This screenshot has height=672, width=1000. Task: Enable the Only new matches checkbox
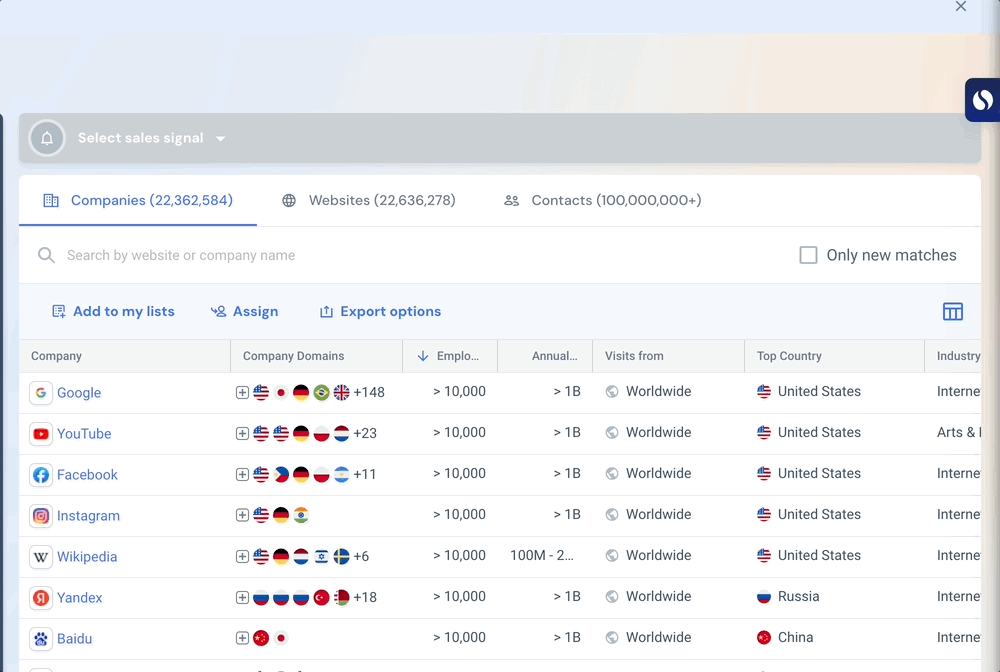(x=807, y=255)
